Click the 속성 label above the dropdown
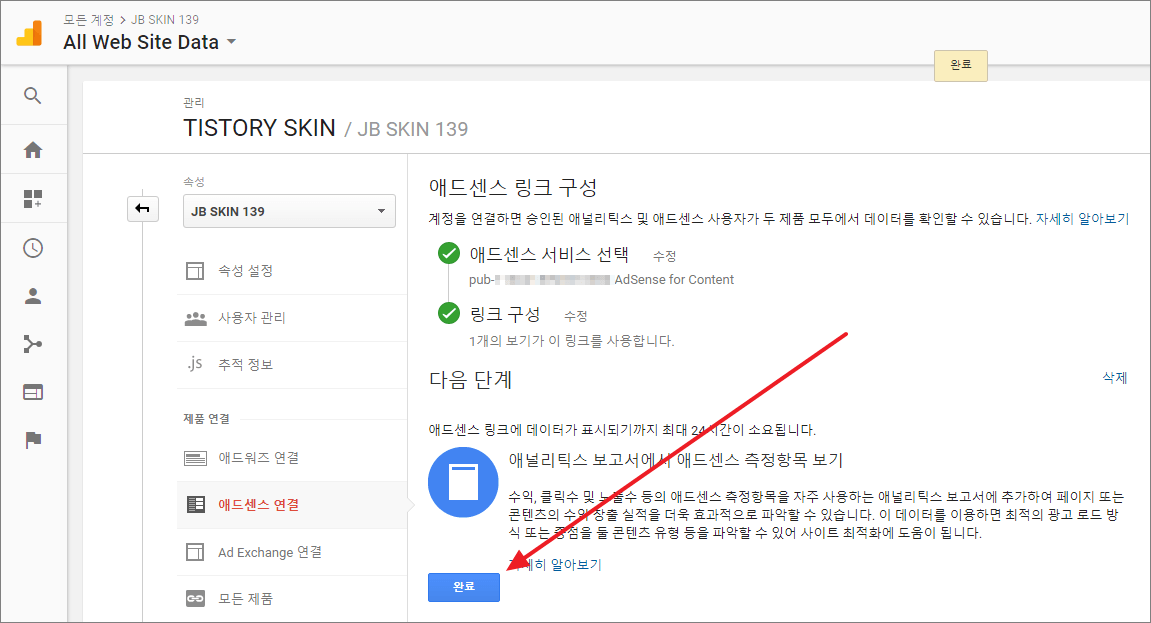Viewport: 1151px width, 623px height. [194, 182]
